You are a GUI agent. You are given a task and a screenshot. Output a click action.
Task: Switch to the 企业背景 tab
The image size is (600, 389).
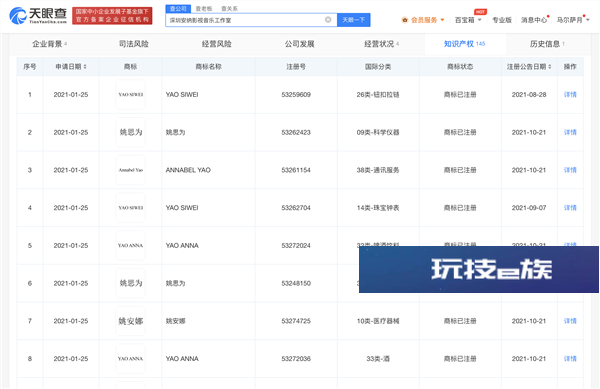pos(49,44)
